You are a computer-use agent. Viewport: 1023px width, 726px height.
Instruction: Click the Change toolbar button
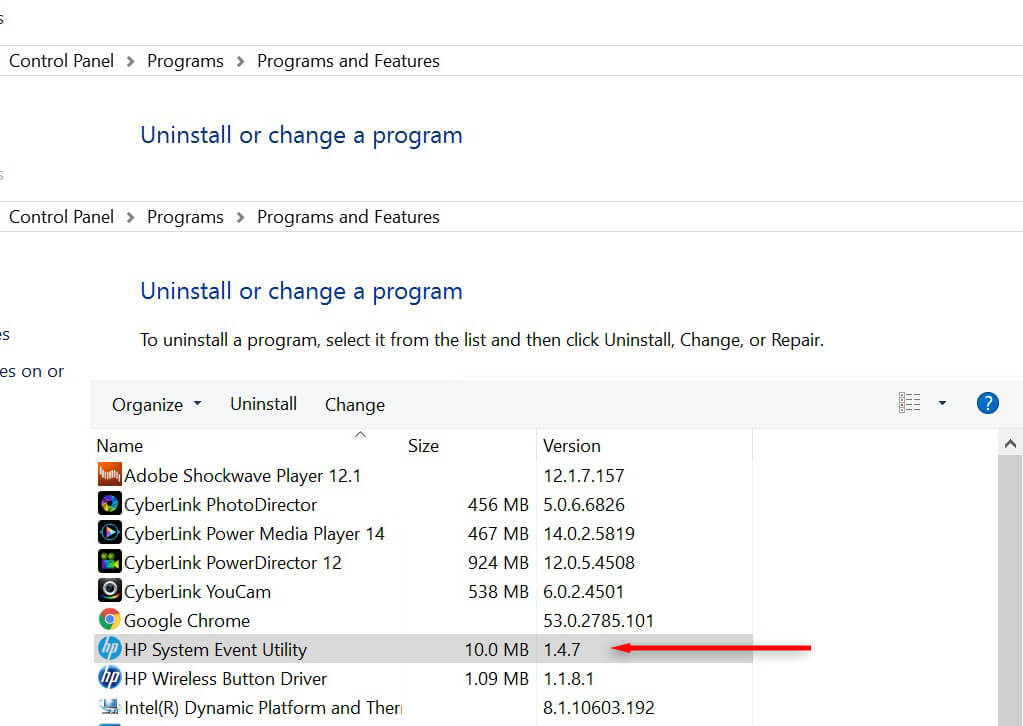(x=354, y=404)
